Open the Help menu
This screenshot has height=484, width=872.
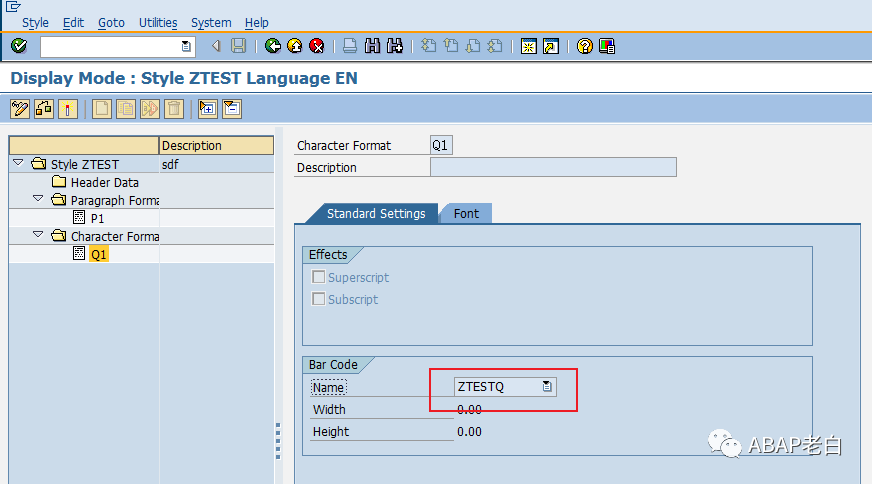click(x=256, y=23)
